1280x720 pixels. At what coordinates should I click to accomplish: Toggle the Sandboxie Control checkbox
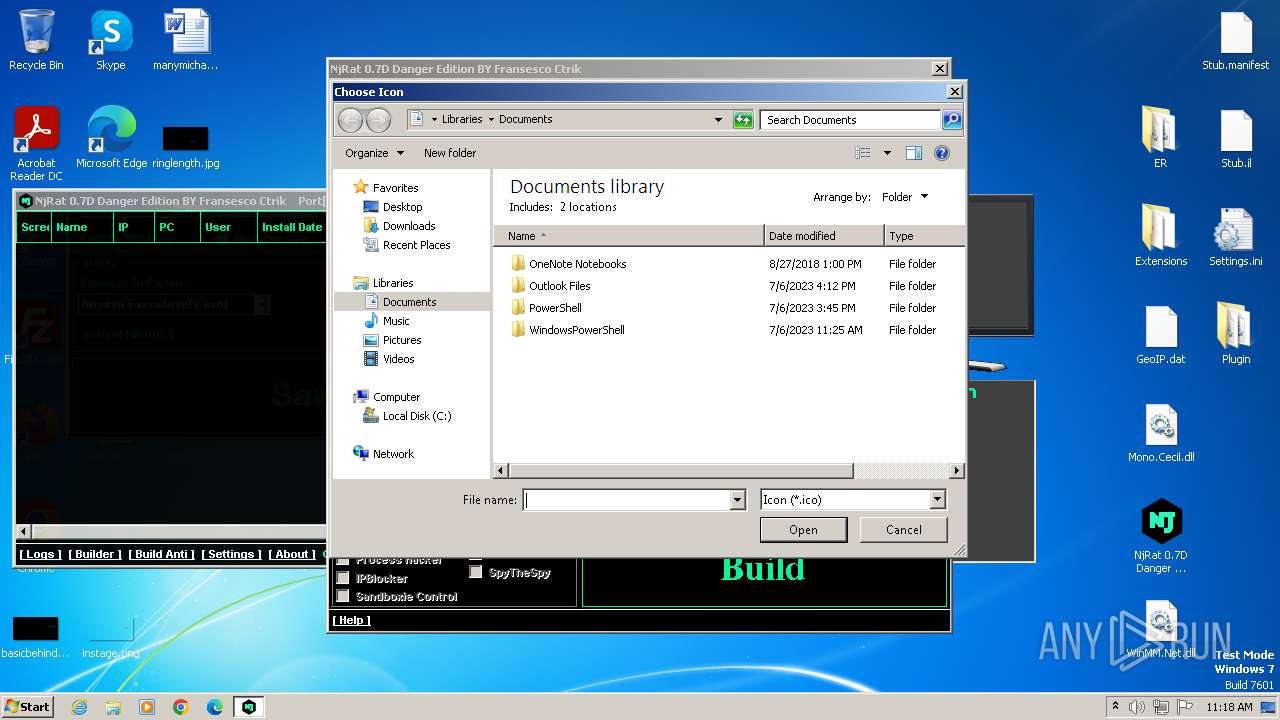(x=343, y=596)
